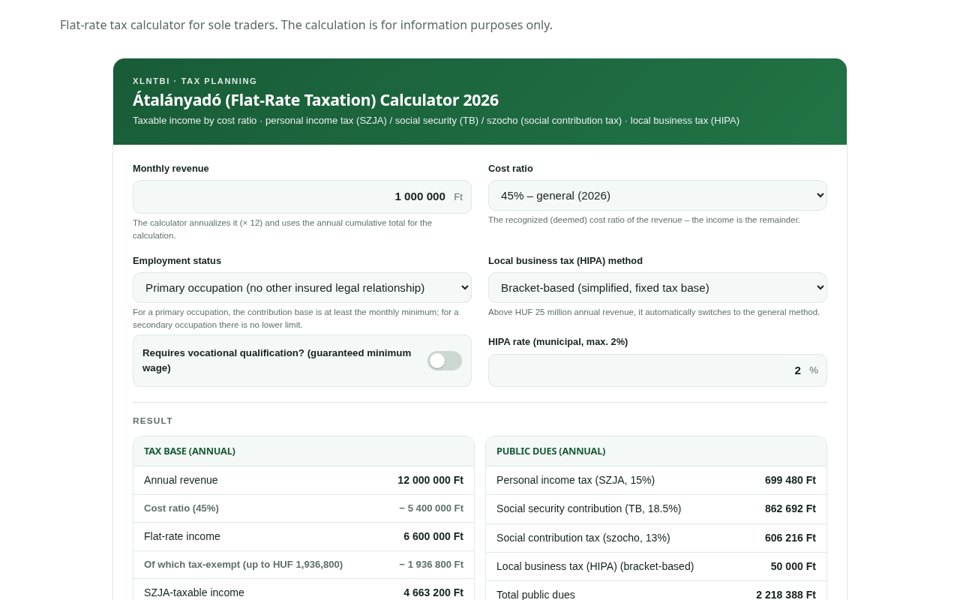Image resolution: width=960 pixels, height=600 pixels.
Task: Click the Social security contribution value 862 692 Ft
Action: click(790, 508)
